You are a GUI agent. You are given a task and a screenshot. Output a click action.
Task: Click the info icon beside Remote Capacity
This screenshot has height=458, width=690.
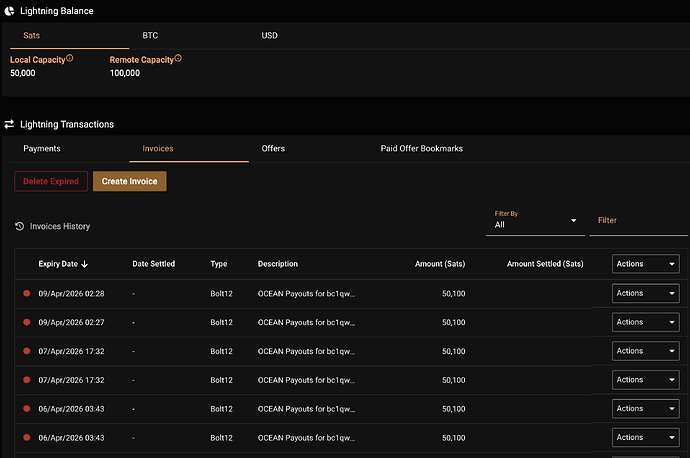[178, 58]
